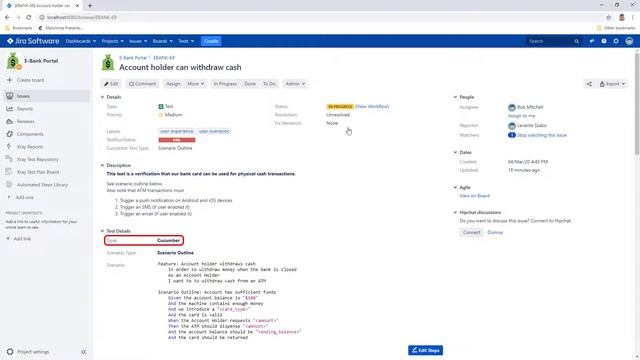This screenshot has height=360, width=640.
Task: Click the View Workflow link
Action: tap(372, 106)
